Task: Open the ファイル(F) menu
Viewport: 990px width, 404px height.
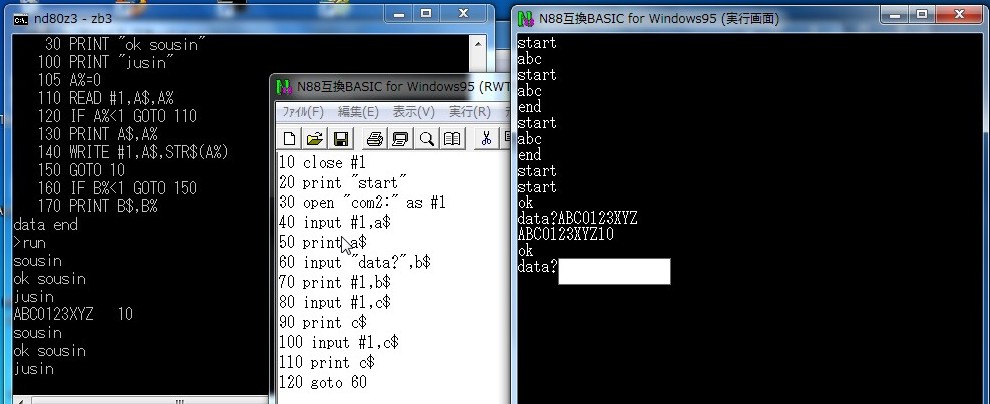Action: [302, 112]
